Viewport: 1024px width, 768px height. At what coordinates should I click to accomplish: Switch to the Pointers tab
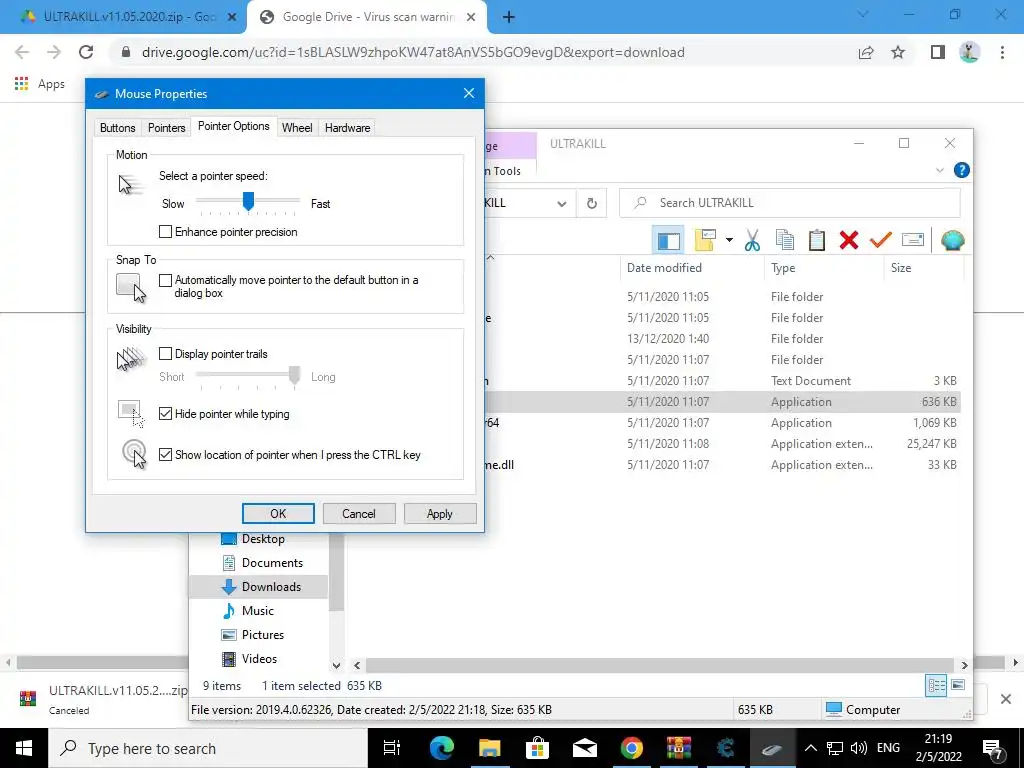click(167, 128)
